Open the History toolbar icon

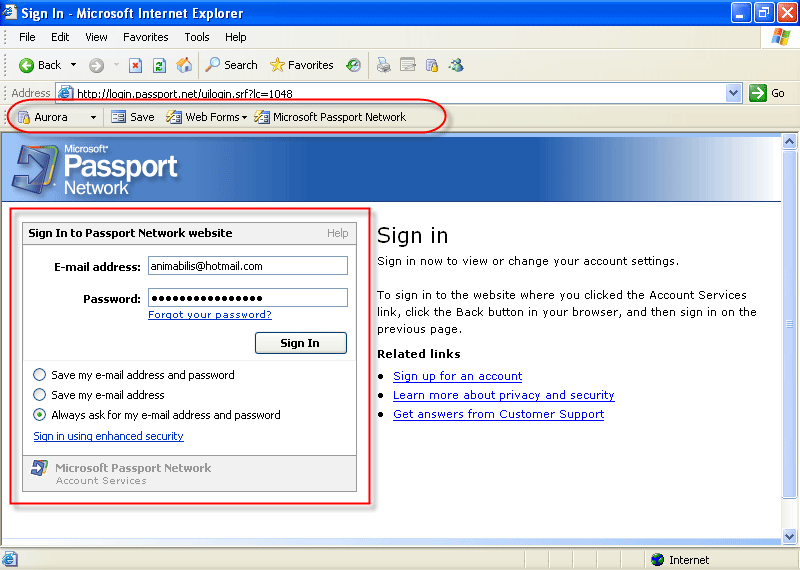tap(353, 65)
